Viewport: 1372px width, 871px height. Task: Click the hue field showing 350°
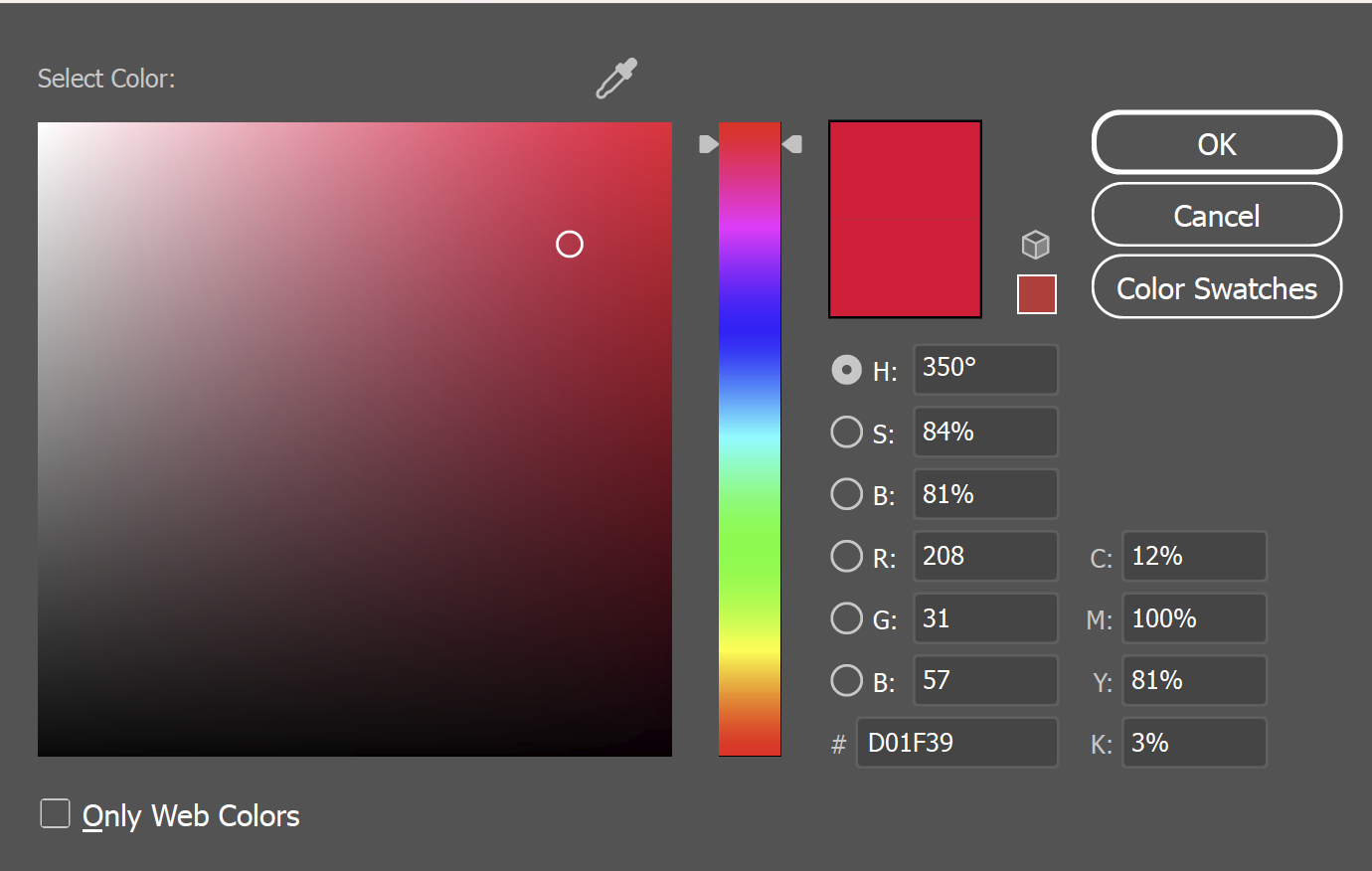pyautogui.click(x=985, y=370)
